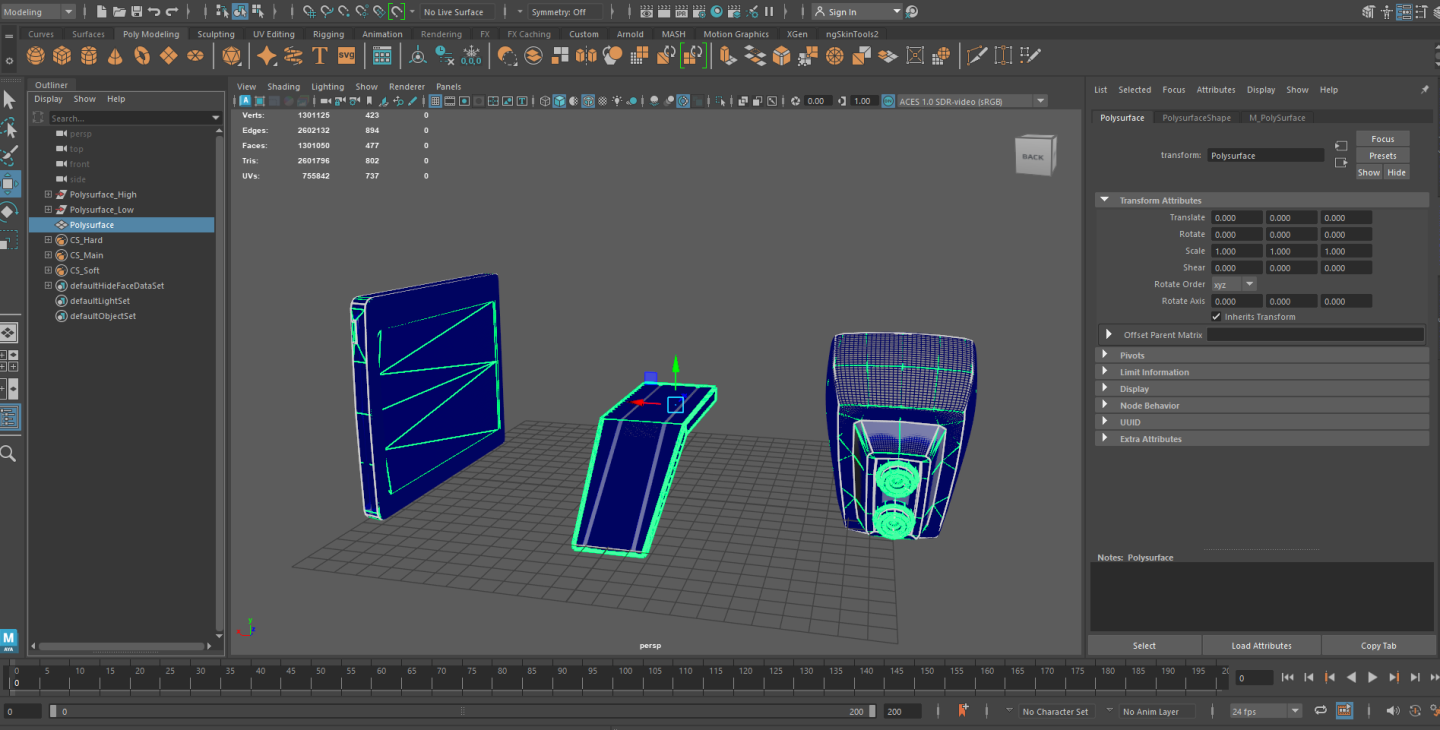This screenshot has width=1440, height=730.
Task: Click the search magnifier in the toolbox
Action: click(x=8, y=454)
